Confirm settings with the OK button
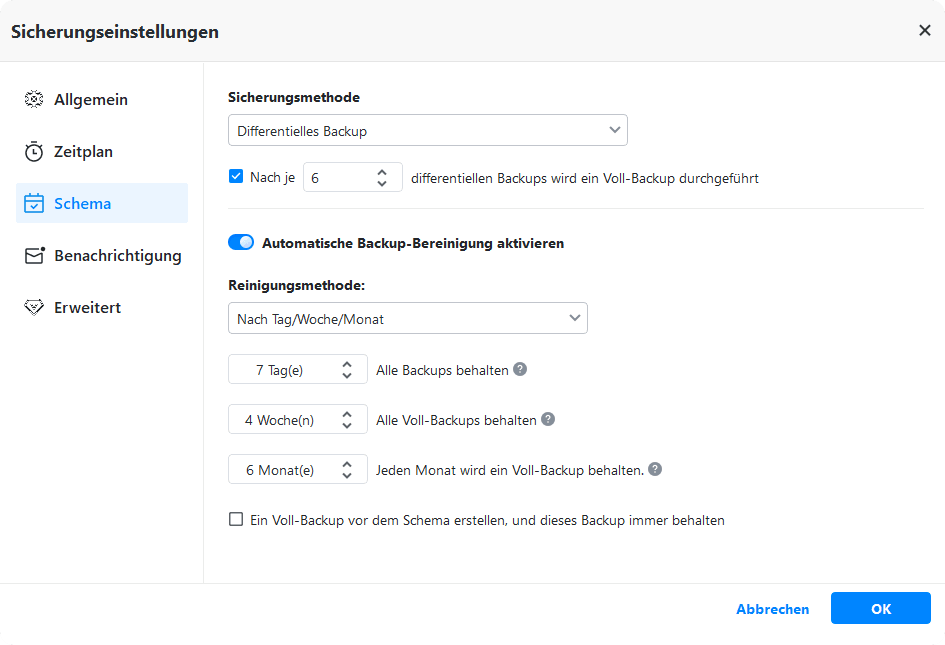 pos(880,609)
